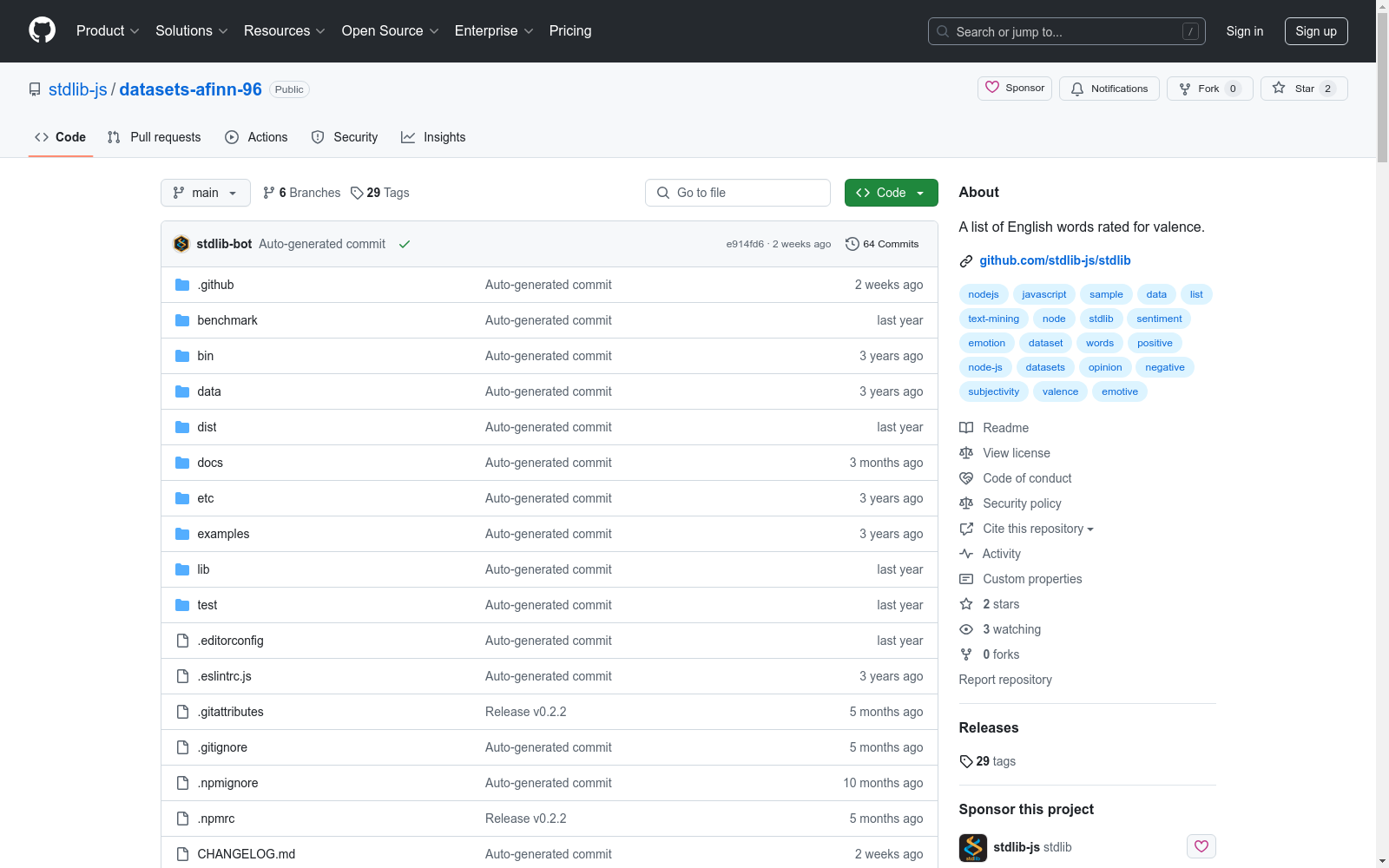This screenshot has width=1389, height=868.
Task: Click commit hash e914fd6
Action: (x=745, y=244)
